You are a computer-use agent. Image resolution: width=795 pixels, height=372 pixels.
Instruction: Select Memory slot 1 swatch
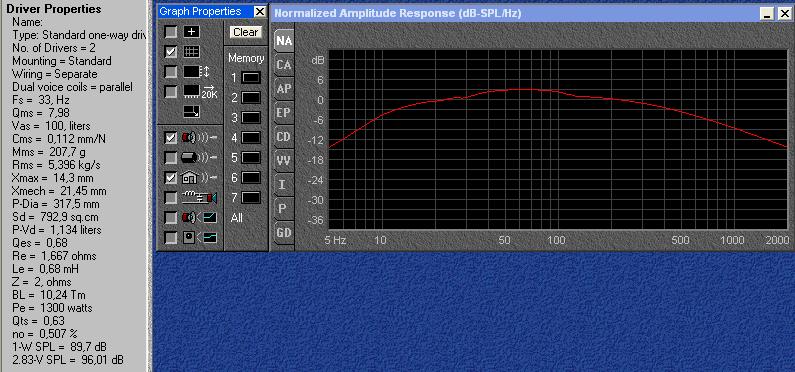pos(251,78)
